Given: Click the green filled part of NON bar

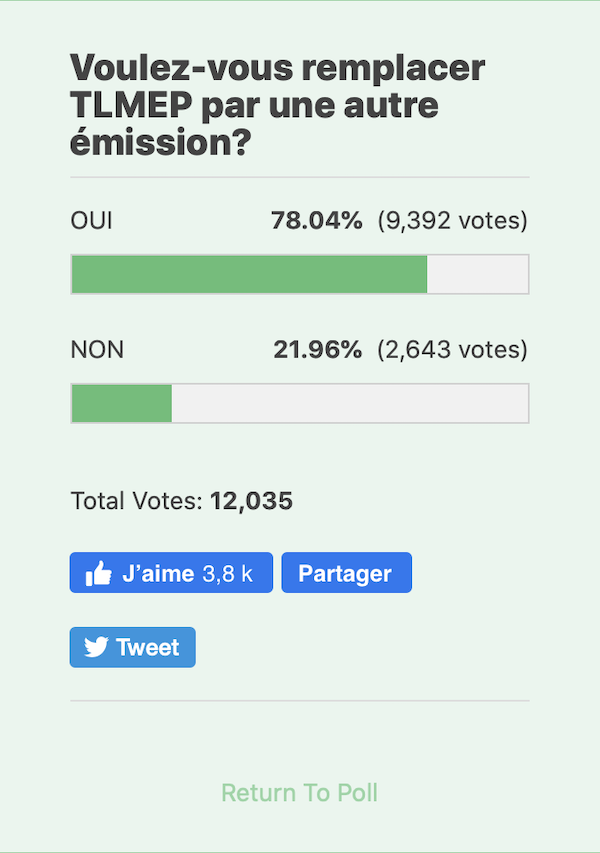Looking at the screenshot, I should click(122, 403).
